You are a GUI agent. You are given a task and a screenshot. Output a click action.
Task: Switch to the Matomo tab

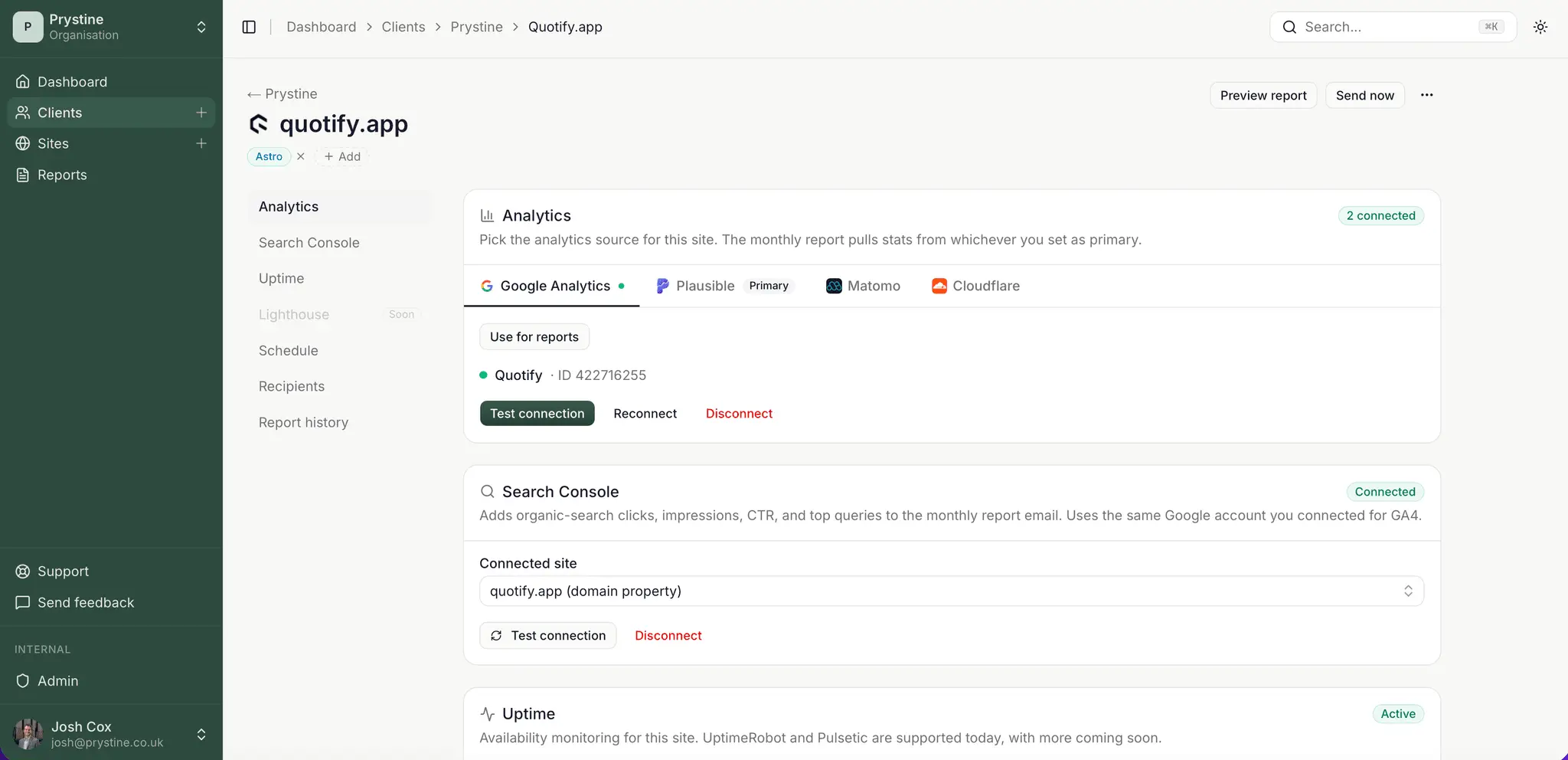[863, 286]
